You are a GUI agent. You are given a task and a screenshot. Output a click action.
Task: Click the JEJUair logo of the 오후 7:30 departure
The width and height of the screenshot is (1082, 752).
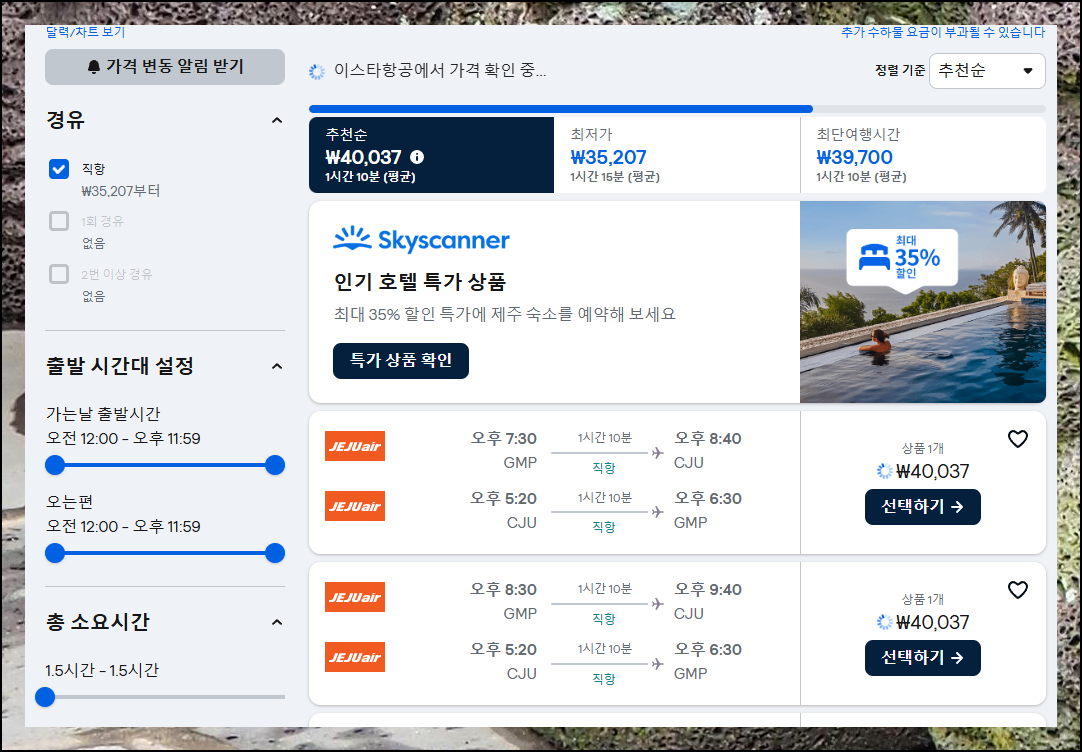pos(355,446)
